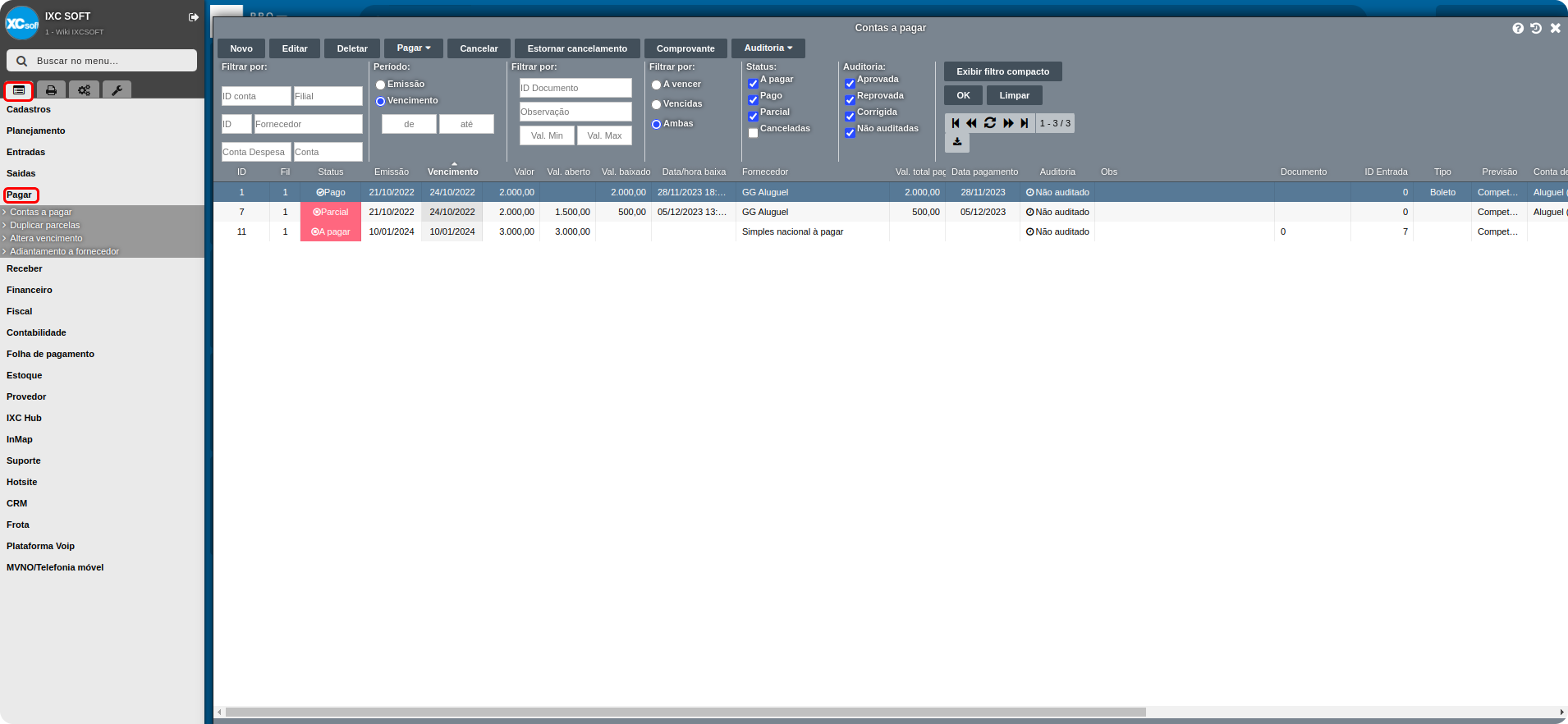Go to last page of results

1025,123
